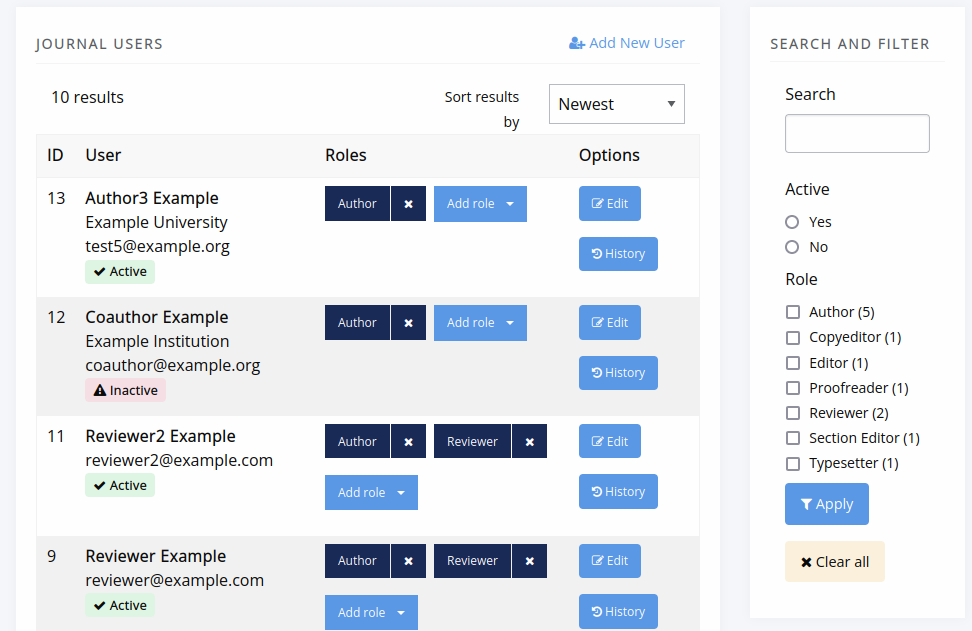Check the Copyeditor role filter

793,338
